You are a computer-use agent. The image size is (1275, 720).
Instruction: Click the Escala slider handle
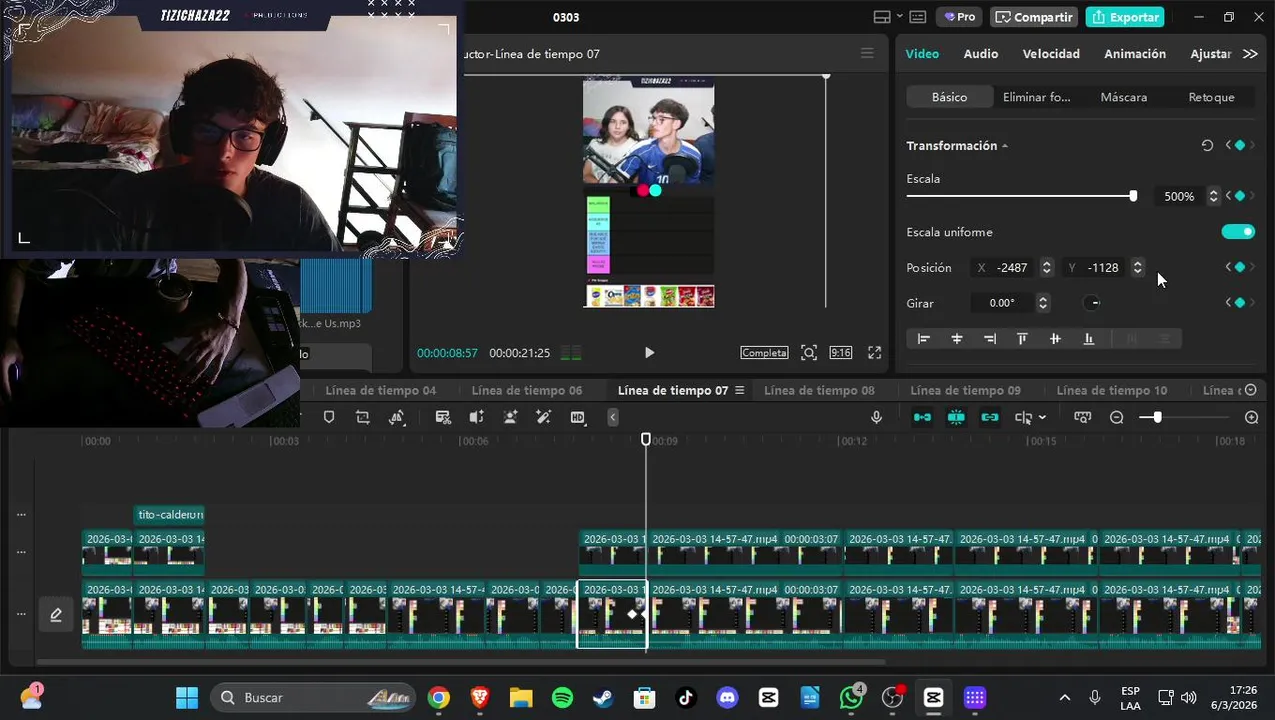(x=1133, y=196)
